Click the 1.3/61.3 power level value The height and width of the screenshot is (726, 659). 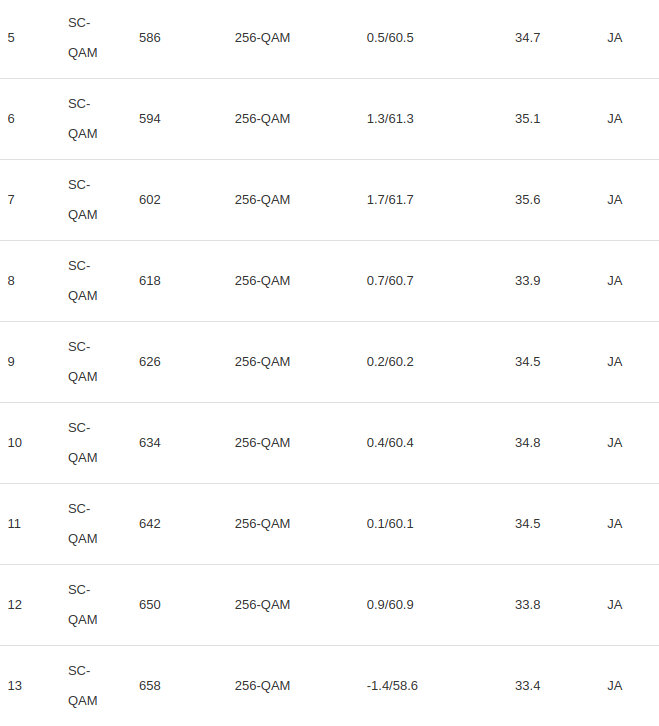point(390,119)
